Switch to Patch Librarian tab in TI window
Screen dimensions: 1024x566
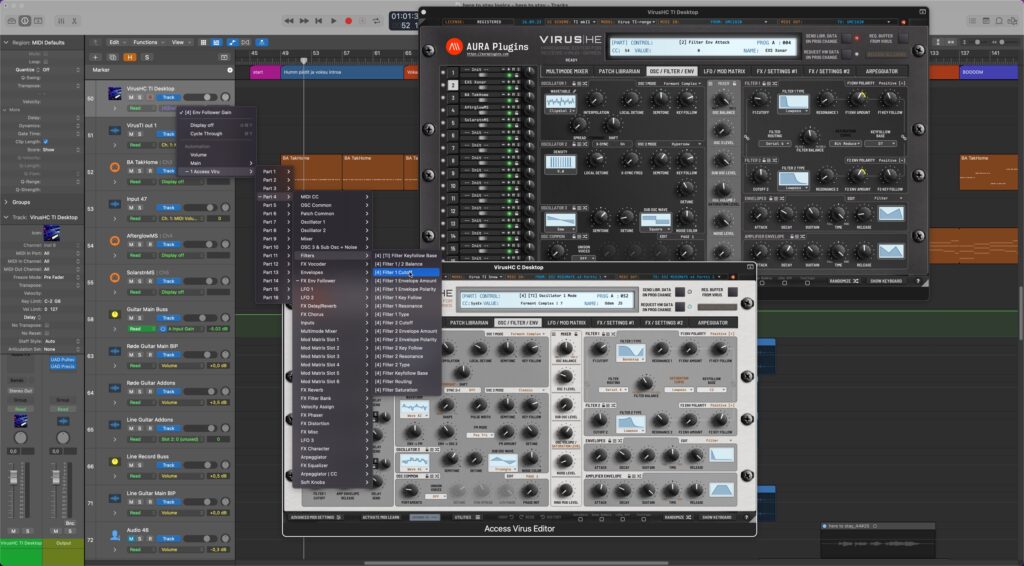pos(619,71)
